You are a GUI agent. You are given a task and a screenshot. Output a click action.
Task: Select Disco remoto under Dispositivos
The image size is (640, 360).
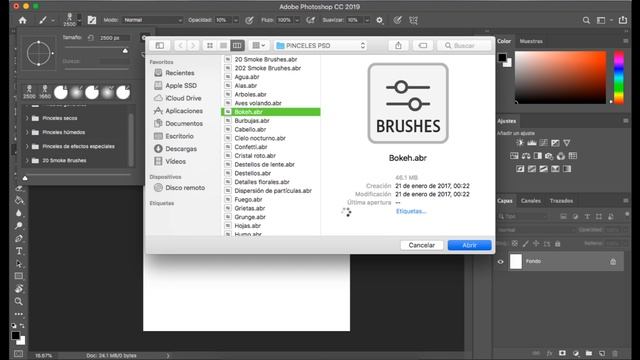point(185,188)
